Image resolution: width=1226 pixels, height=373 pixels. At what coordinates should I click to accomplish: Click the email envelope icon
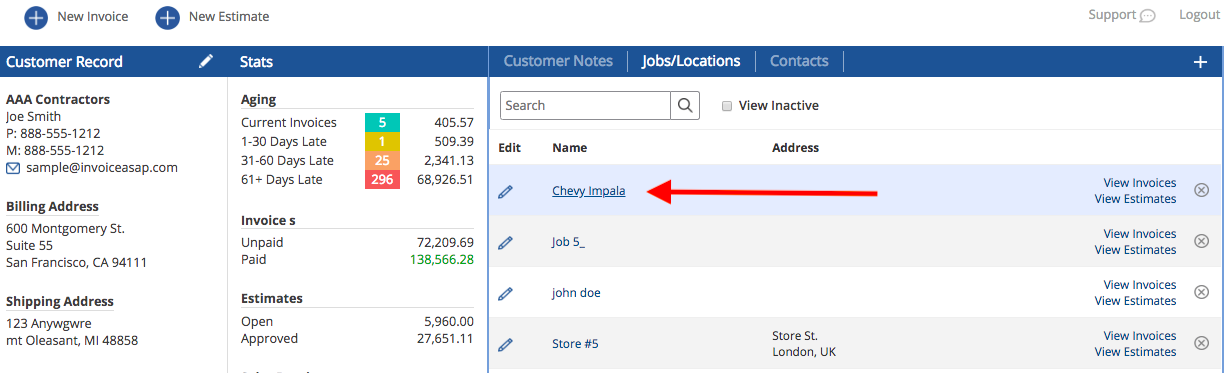(13, 168)
